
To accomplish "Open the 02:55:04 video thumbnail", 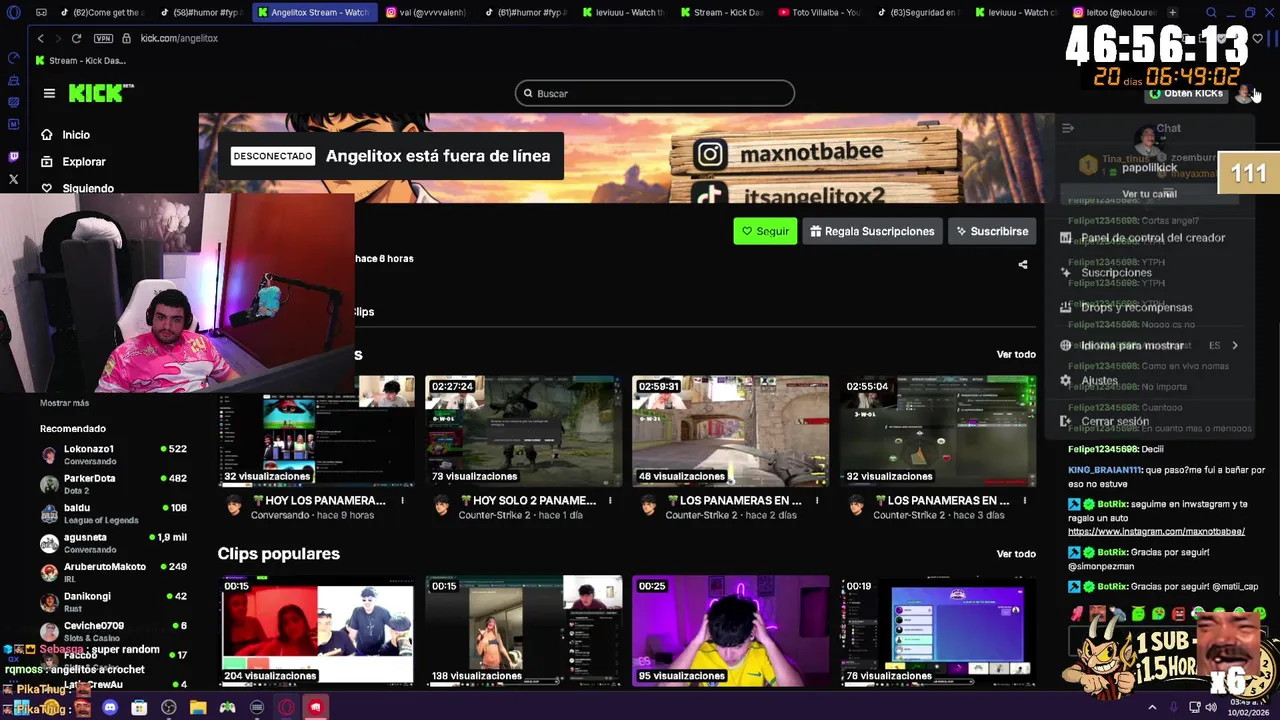I will 938,431.
